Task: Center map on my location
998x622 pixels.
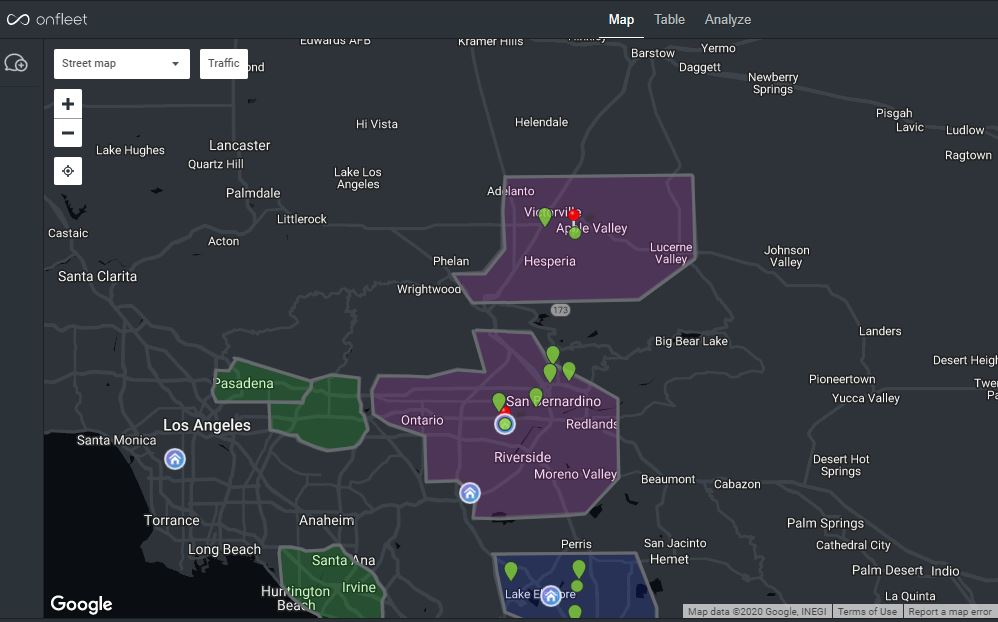Action: [x=68, y=171]
